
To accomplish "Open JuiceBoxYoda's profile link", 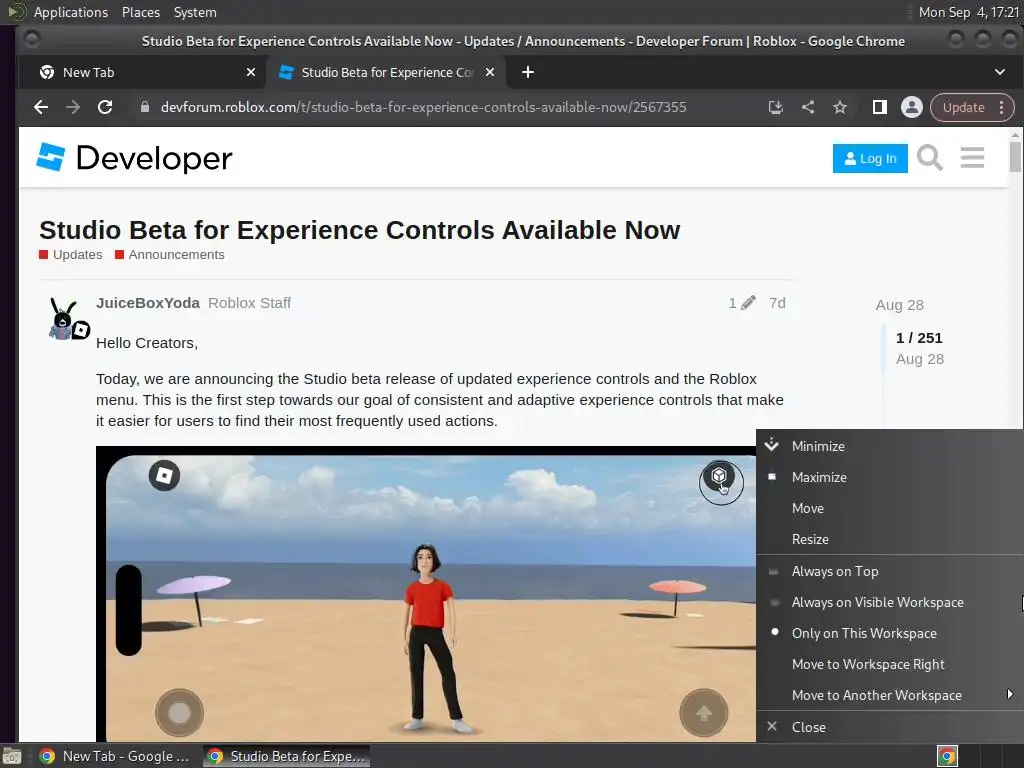I will [148, 303].
